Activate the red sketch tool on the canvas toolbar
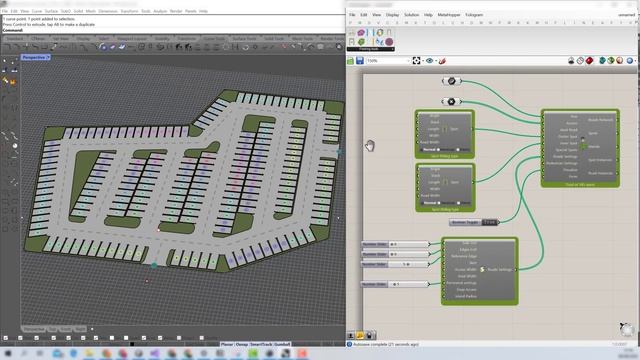640x360 pixels. (442, 61)
